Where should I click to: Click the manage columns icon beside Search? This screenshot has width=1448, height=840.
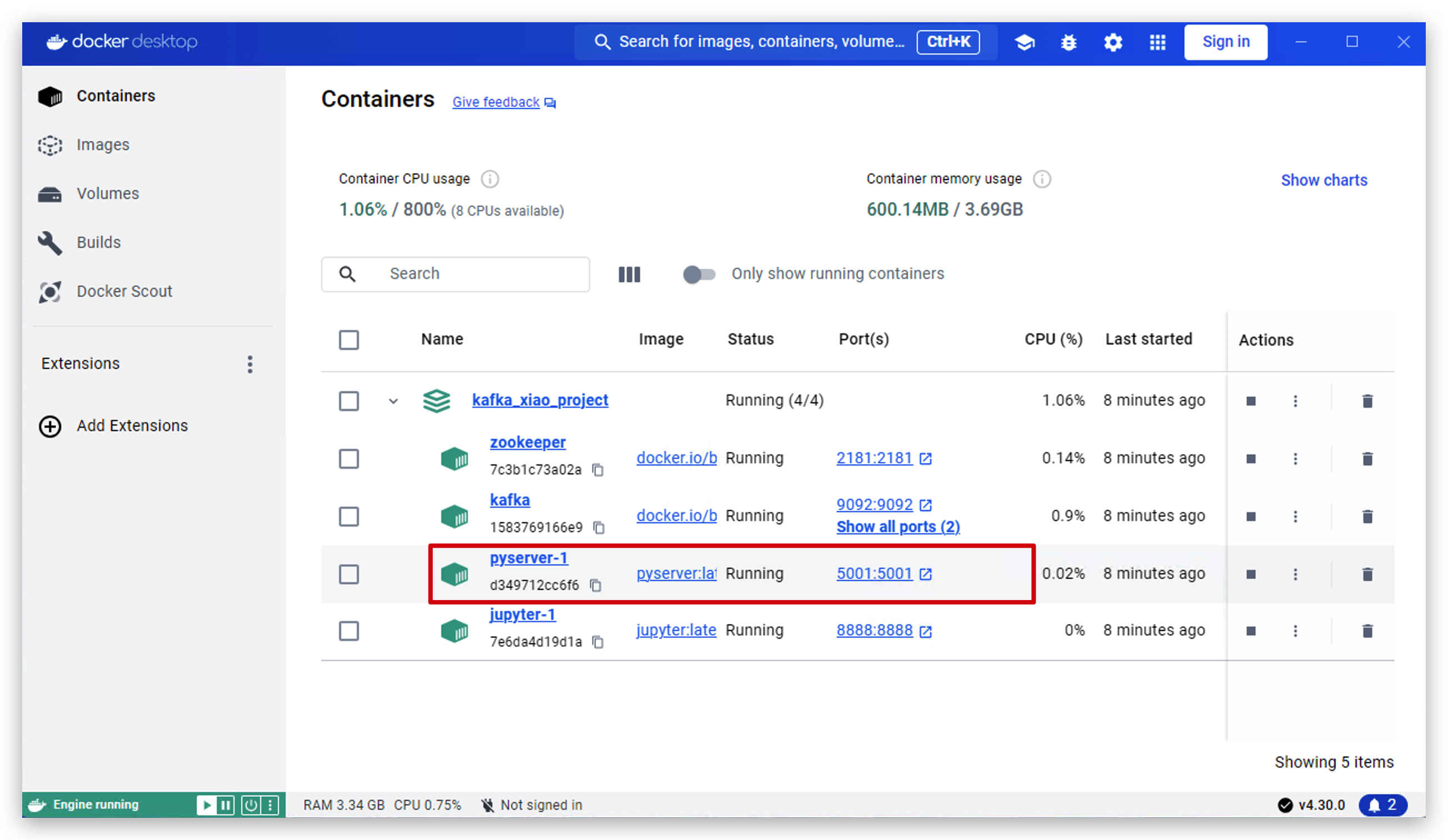click(629, 274)
